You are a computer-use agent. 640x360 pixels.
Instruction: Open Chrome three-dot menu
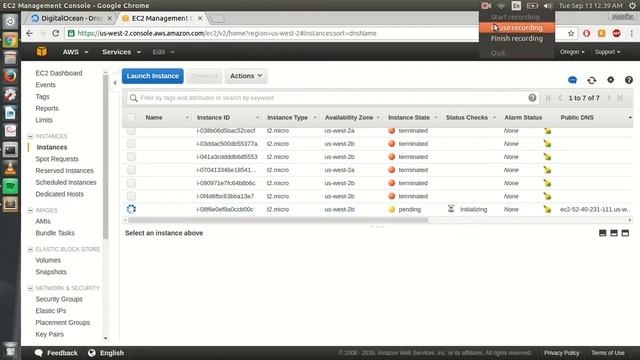coord(631,33)
